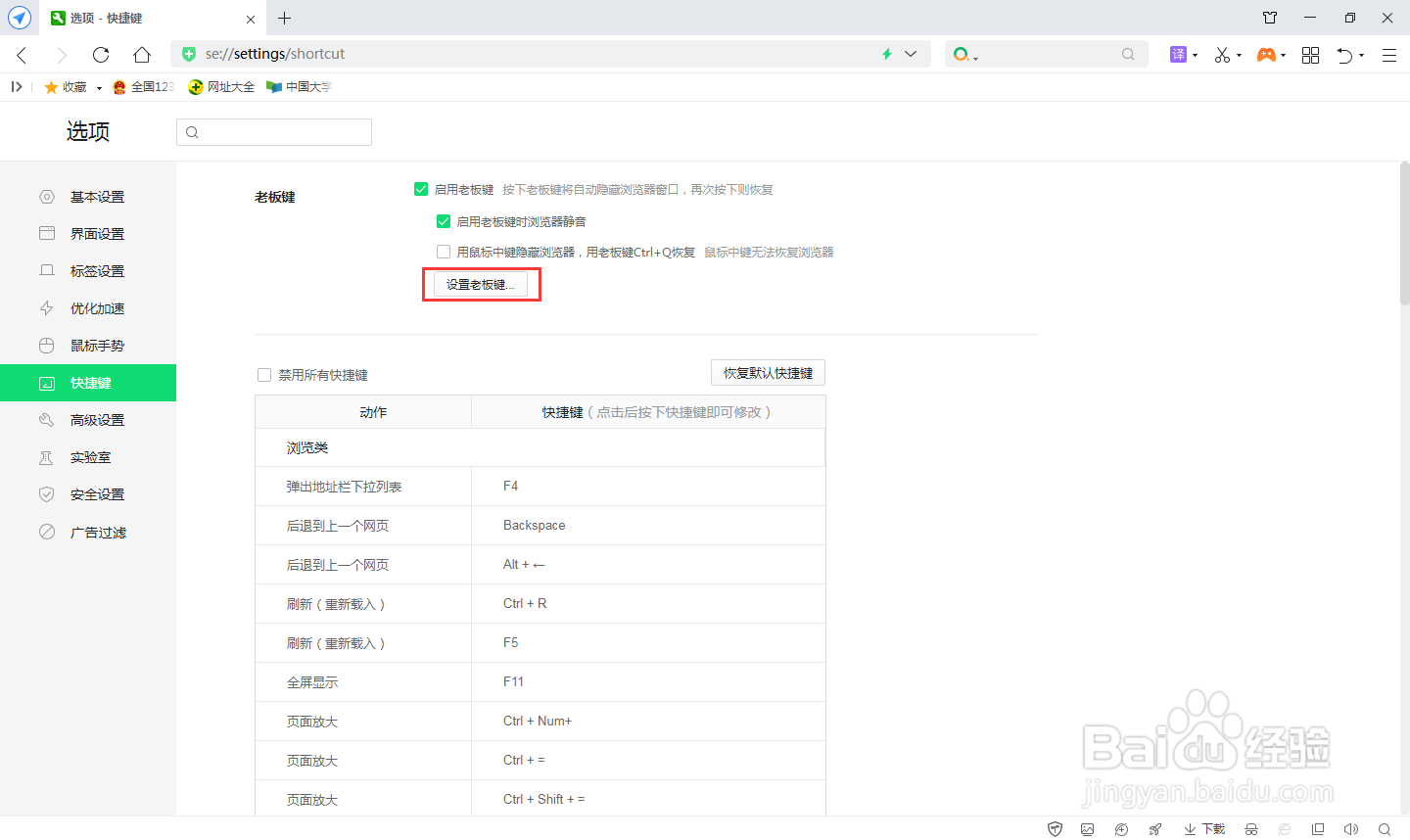Click the magnifier in the search box

pyautogui.click(x=1128, y=55)
